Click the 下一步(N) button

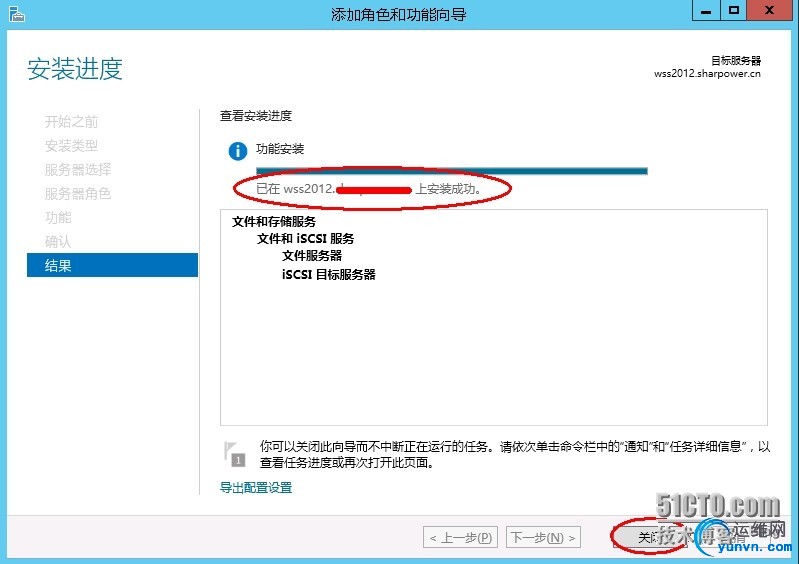pyautogui.click(x=543, y=538)
